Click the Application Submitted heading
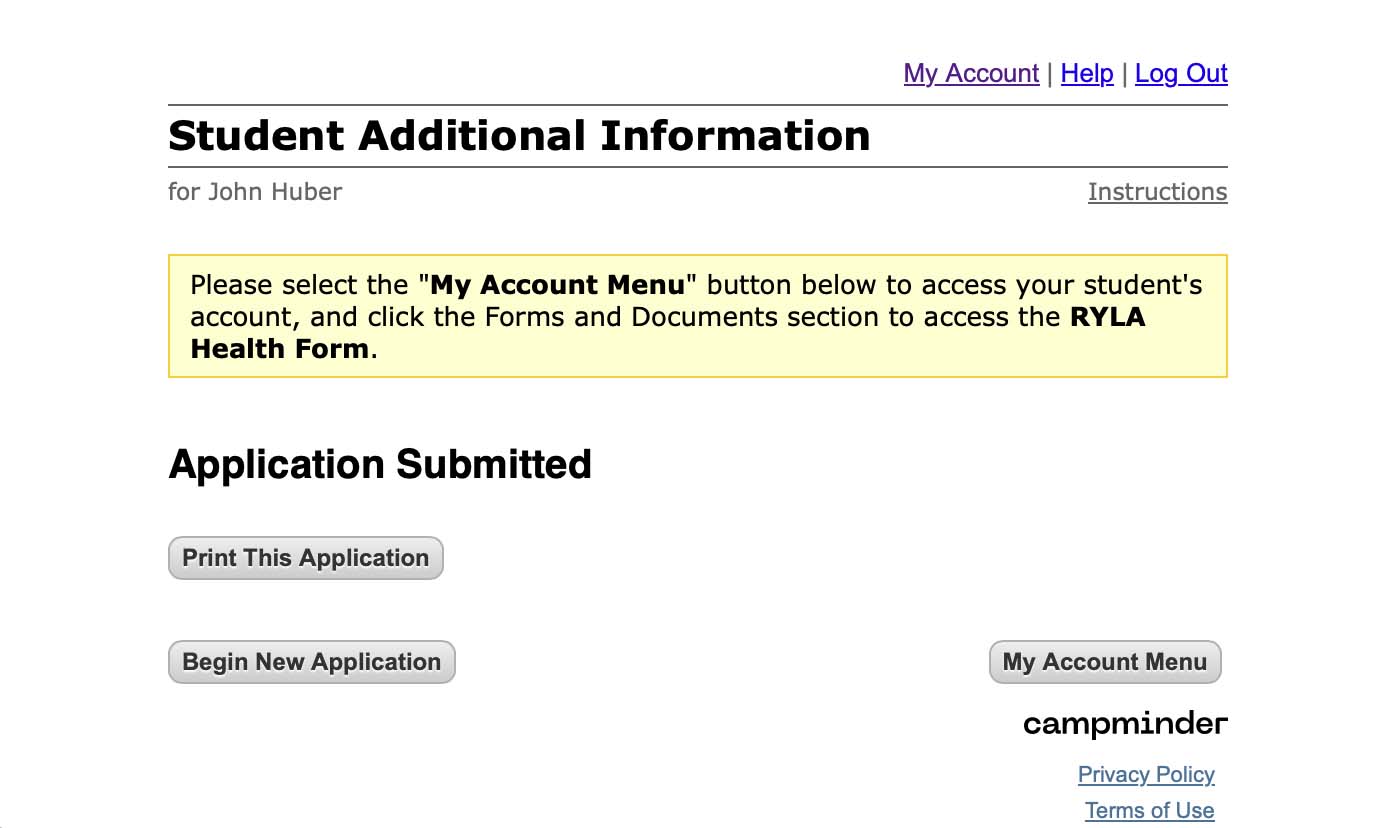 point(380,464)
